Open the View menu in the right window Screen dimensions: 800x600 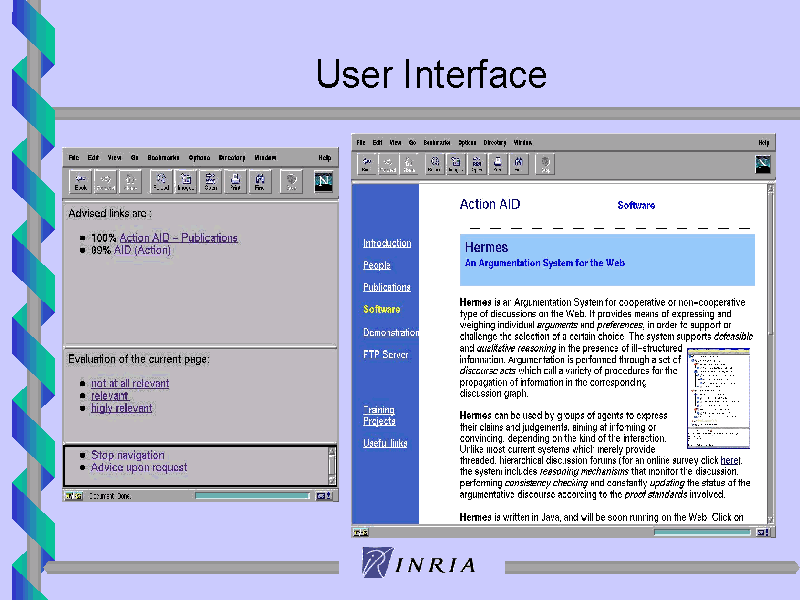[x=395, y=142]
